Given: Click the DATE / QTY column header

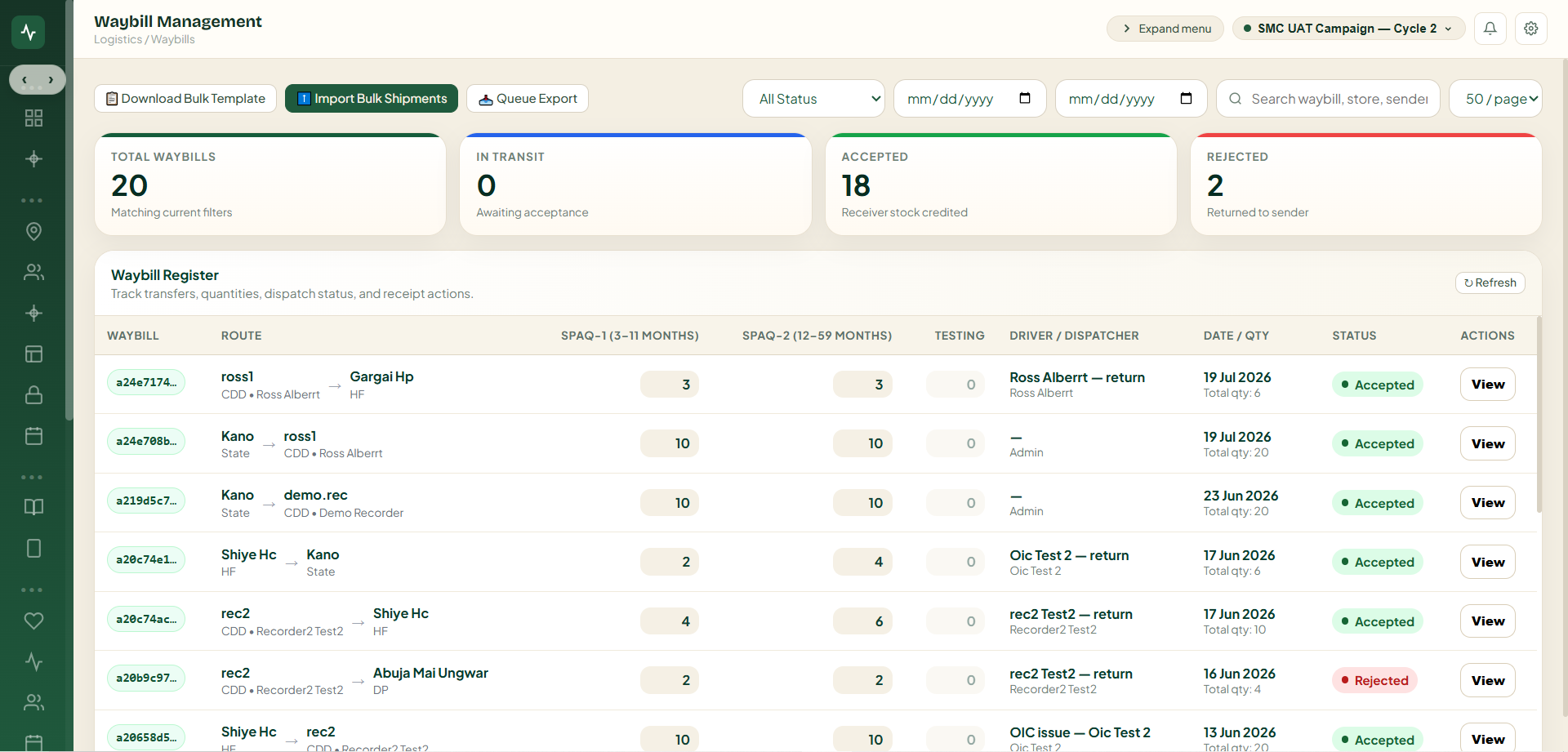Looking at the screenshot, I should [1236, 336].
